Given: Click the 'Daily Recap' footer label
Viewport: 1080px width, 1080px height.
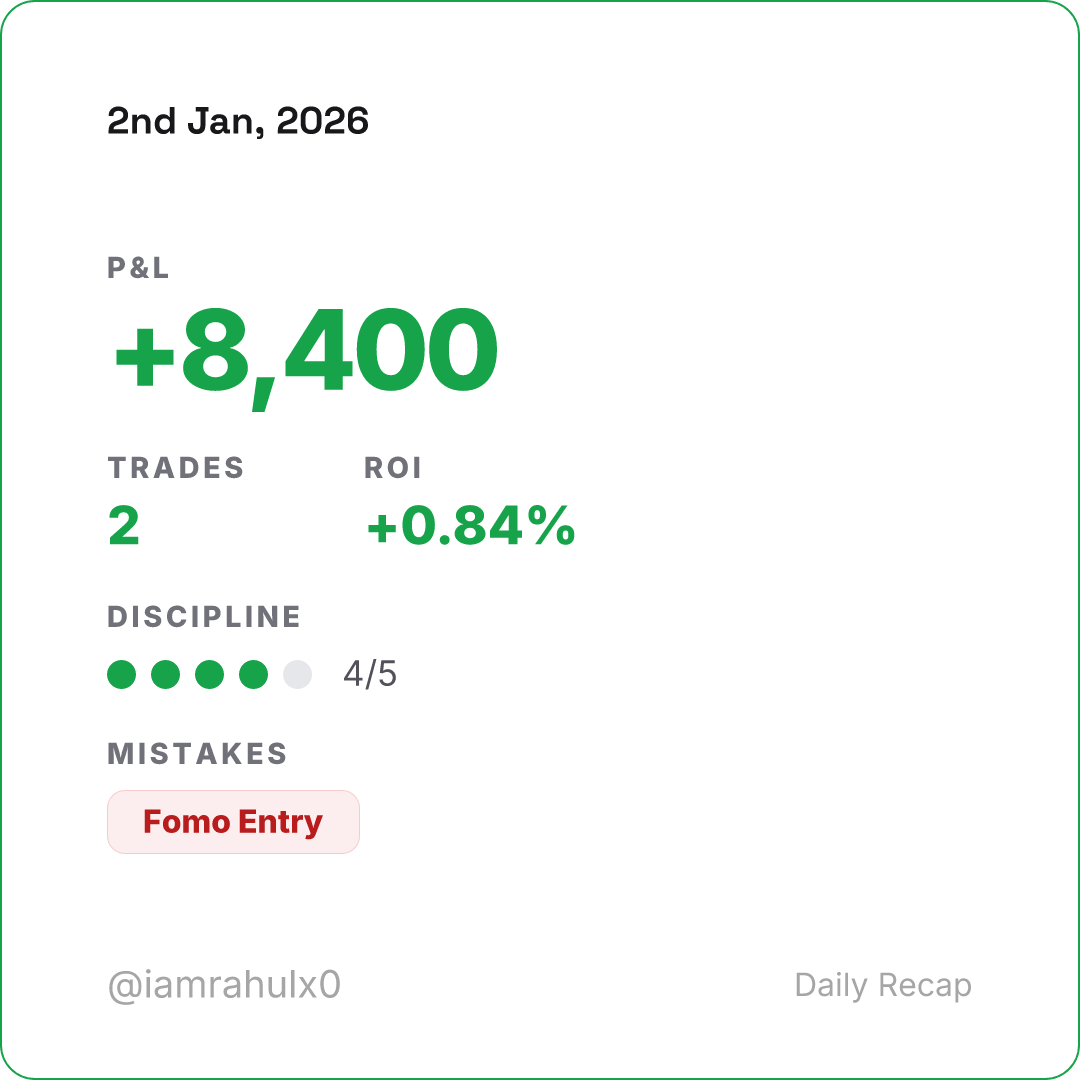Looking at the screenshot, I should point(883,986).
